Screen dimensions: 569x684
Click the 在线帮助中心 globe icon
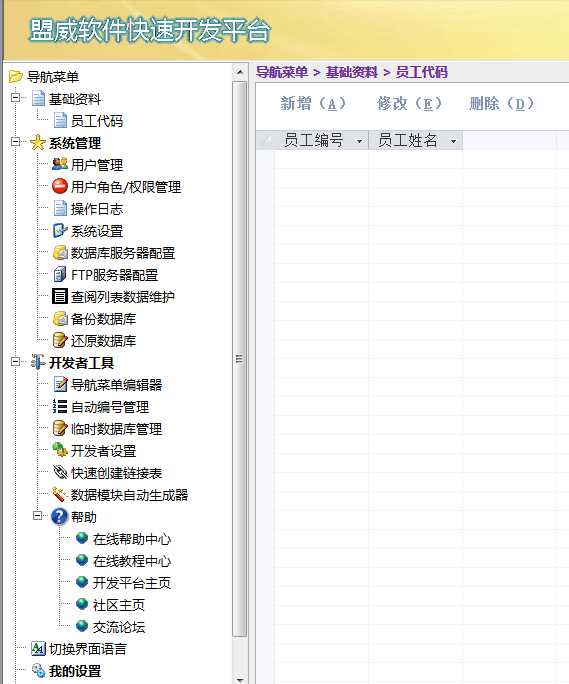click(x=82, y=538)
